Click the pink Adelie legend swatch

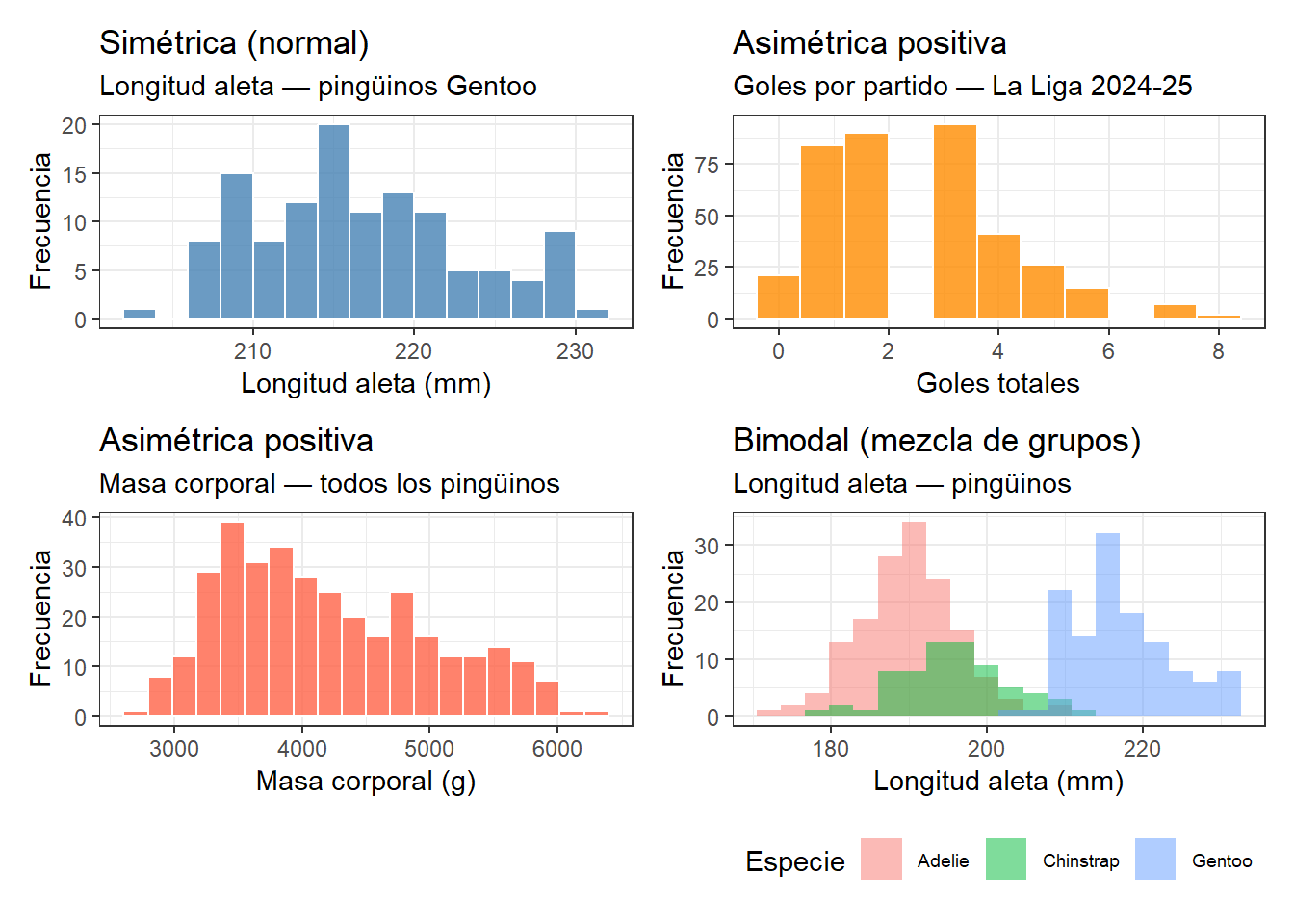point(881,860)
